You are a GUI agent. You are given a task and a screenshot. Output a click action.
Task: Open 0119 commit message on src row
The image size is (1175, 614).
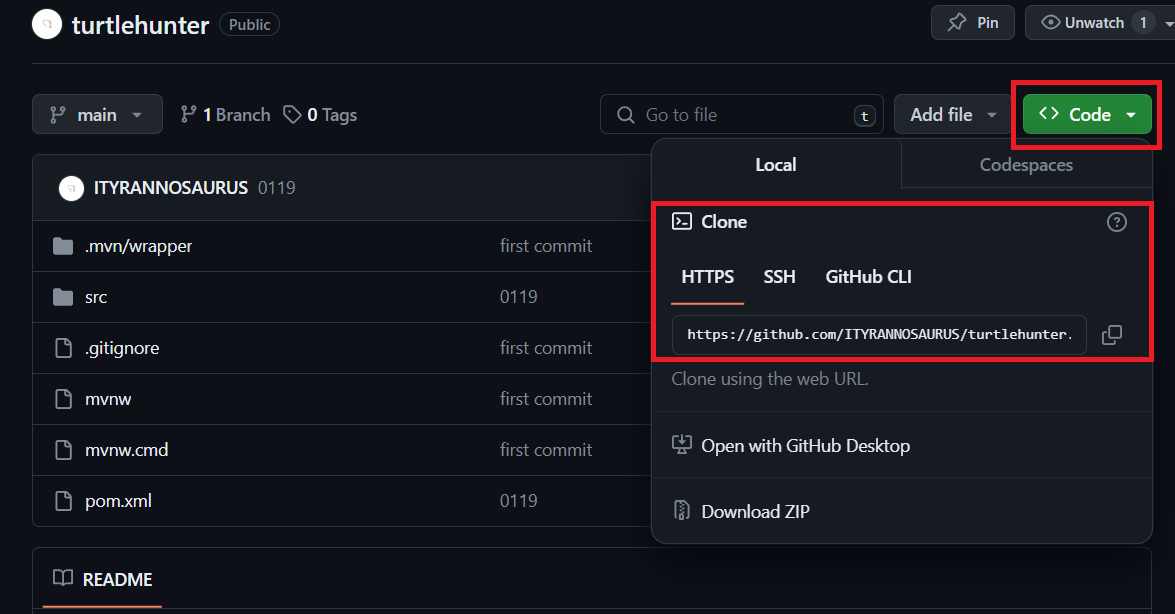519,297
